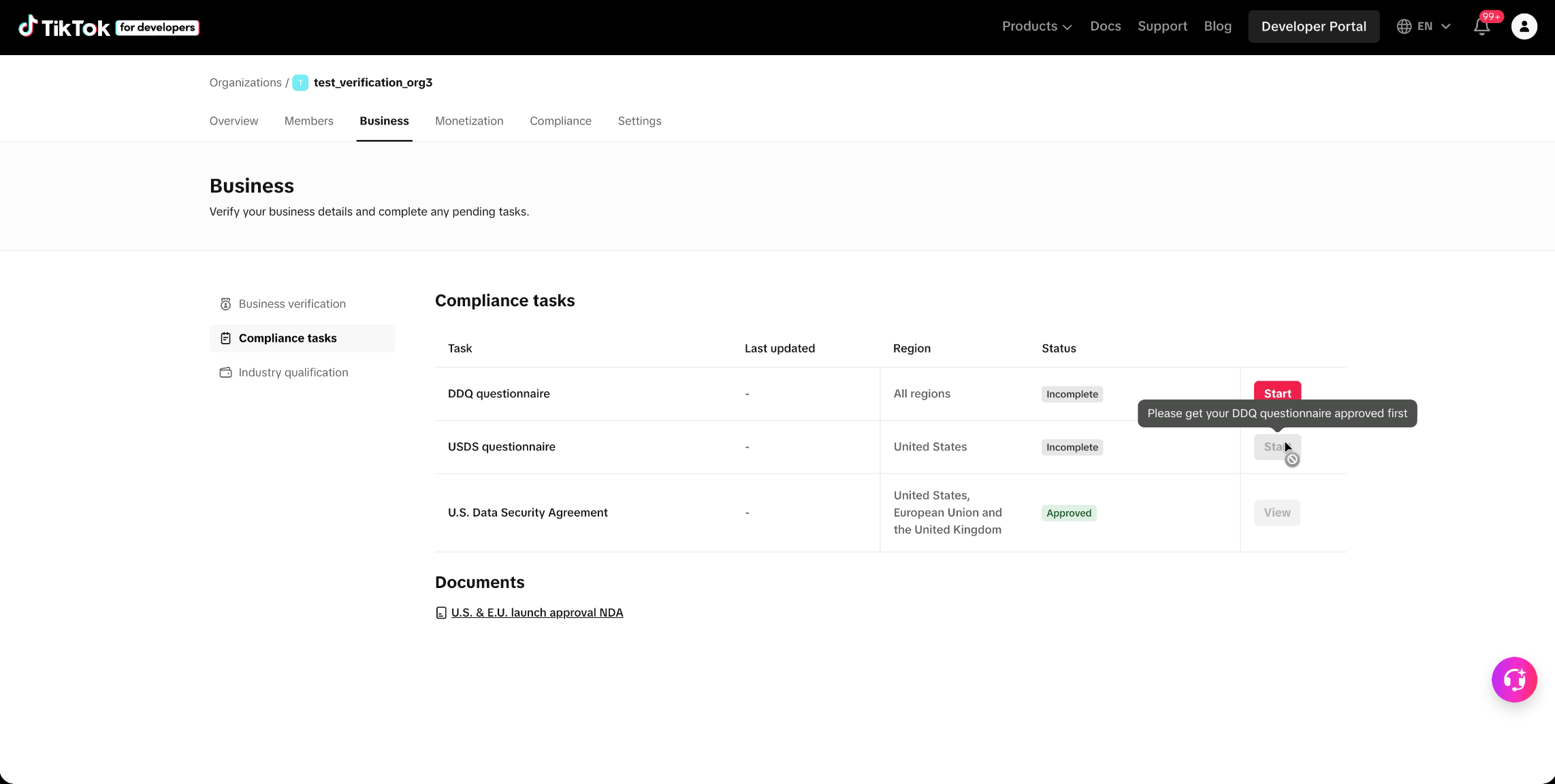Click the All regions cell
Screen dimensions: 1555x784
coord(922,394)
